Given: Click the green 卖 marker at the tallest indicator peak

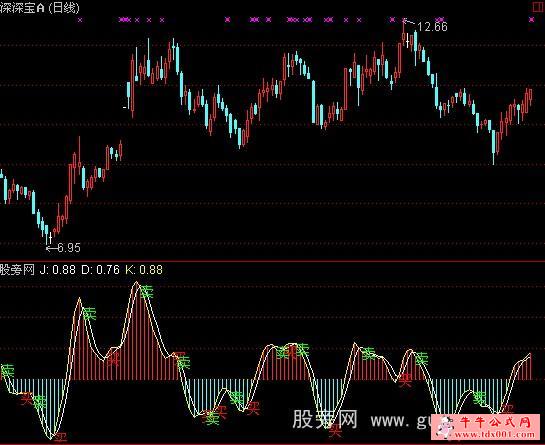Looking at the screenshot, I should [x=146, y=291].
